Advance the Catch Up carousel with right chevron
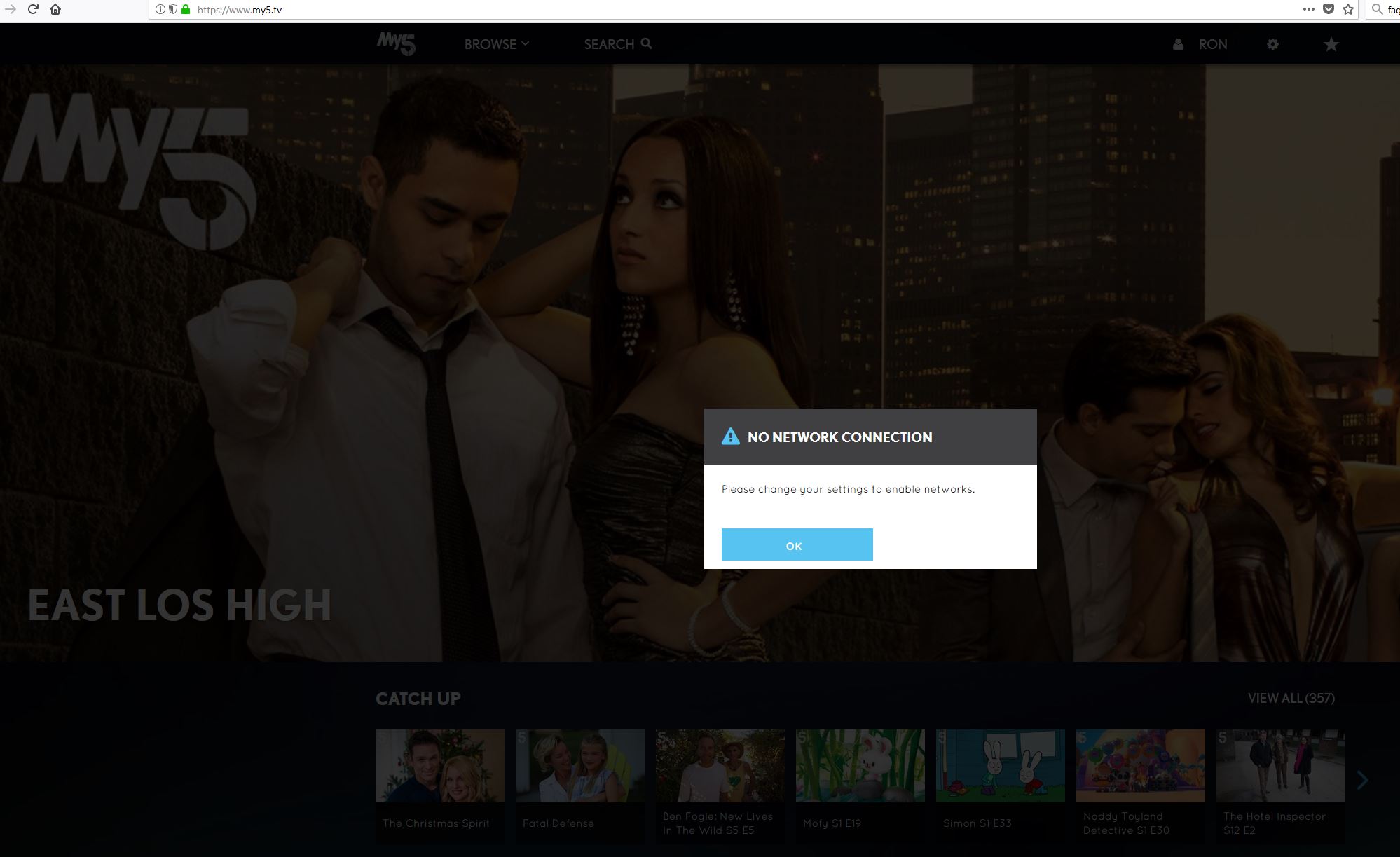The width and height of the screenshot is (1400, 857). click(x=1363, y=780)
